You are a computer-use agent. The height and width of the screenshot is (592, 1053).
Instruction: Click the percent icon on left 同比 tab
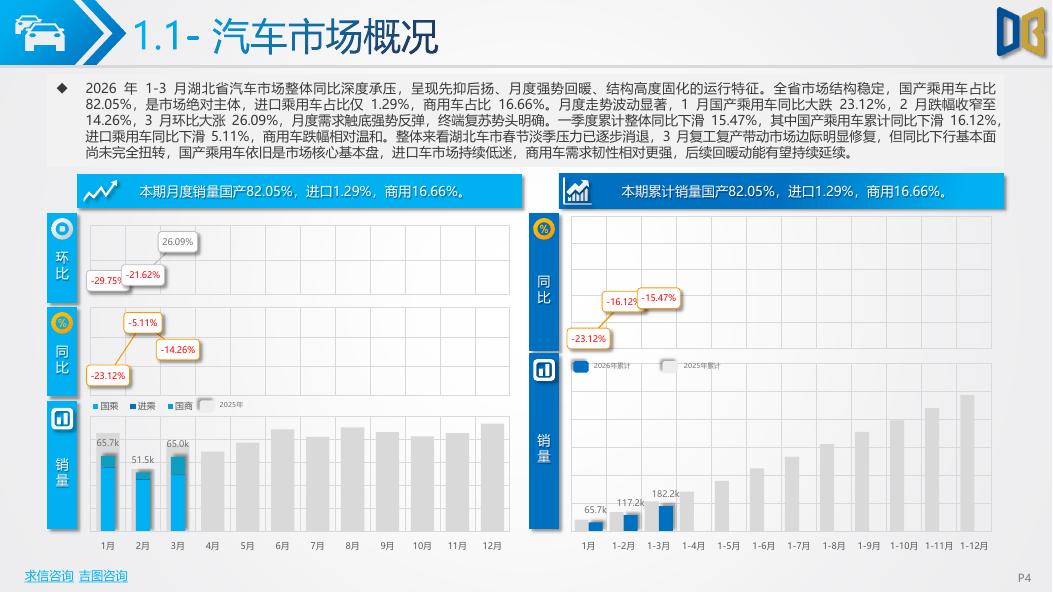62,323
